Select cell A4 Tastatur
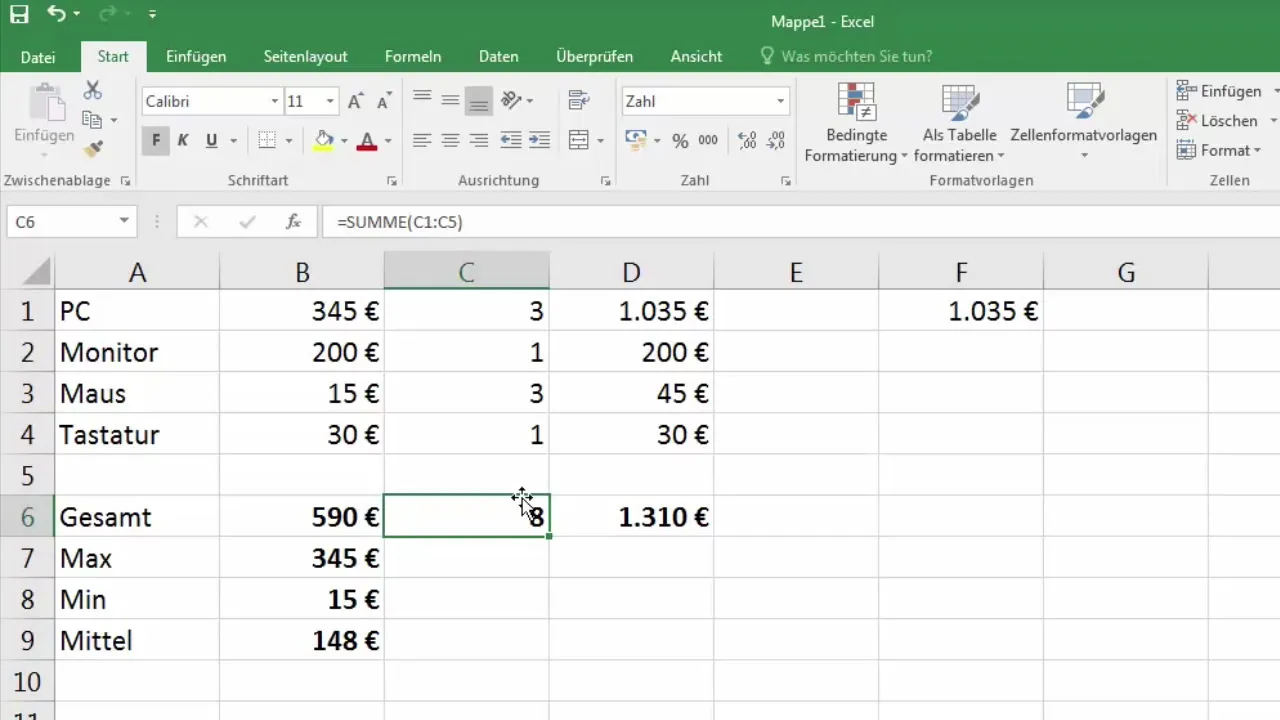The width and height of the screenshot is (1280, 720). 137,435
